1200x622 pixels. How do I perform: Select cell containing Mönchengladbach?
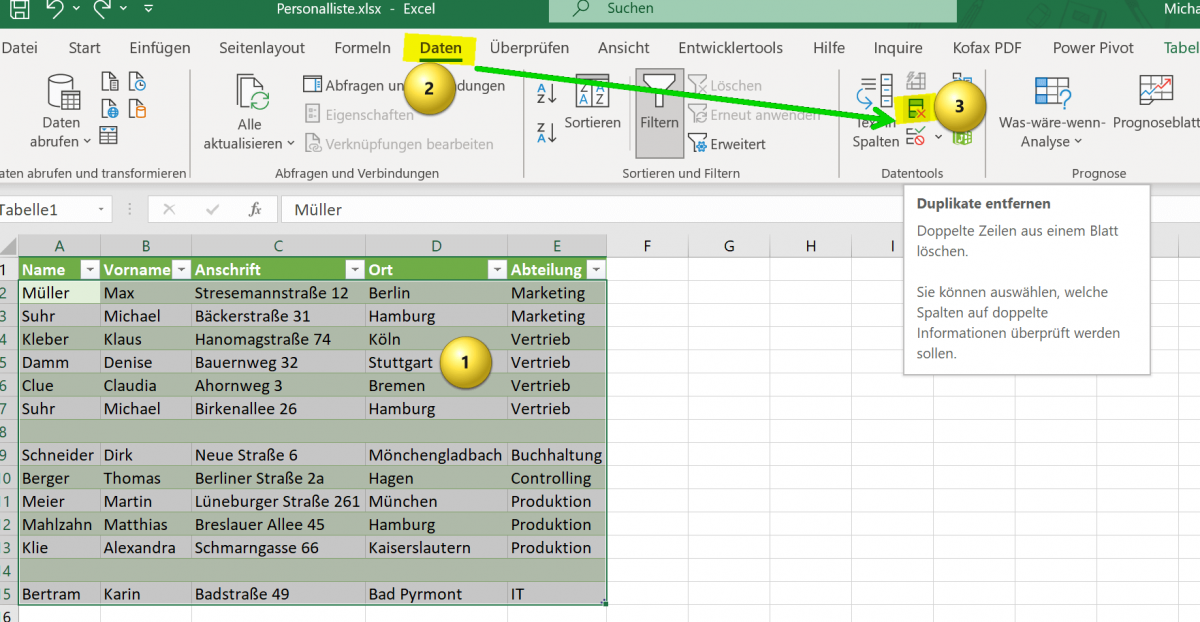point(435,455)
